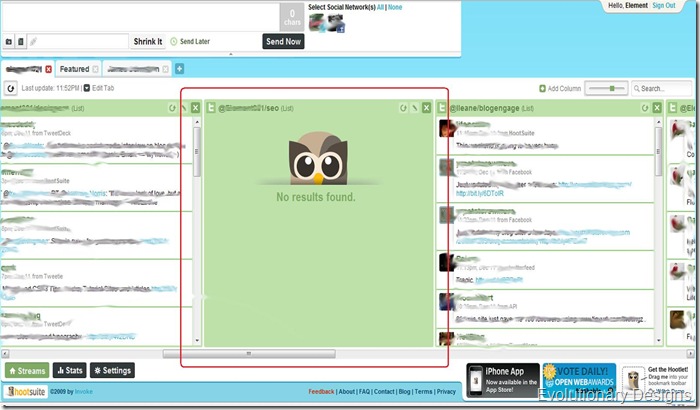Select None social networks link
The image size is (700, 410).
pos(395,7)
